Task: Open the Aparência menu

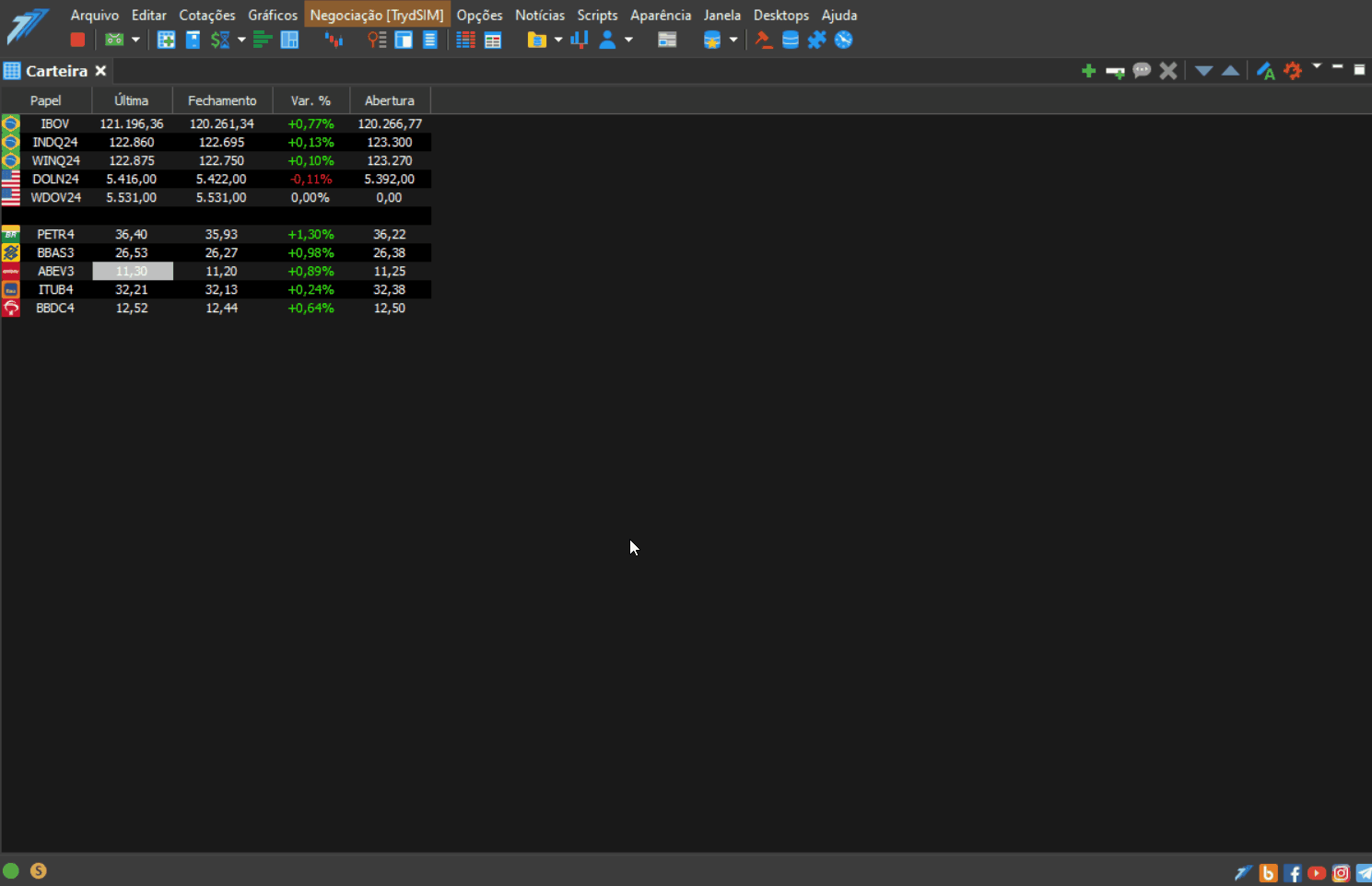Action: pos(661,15)
